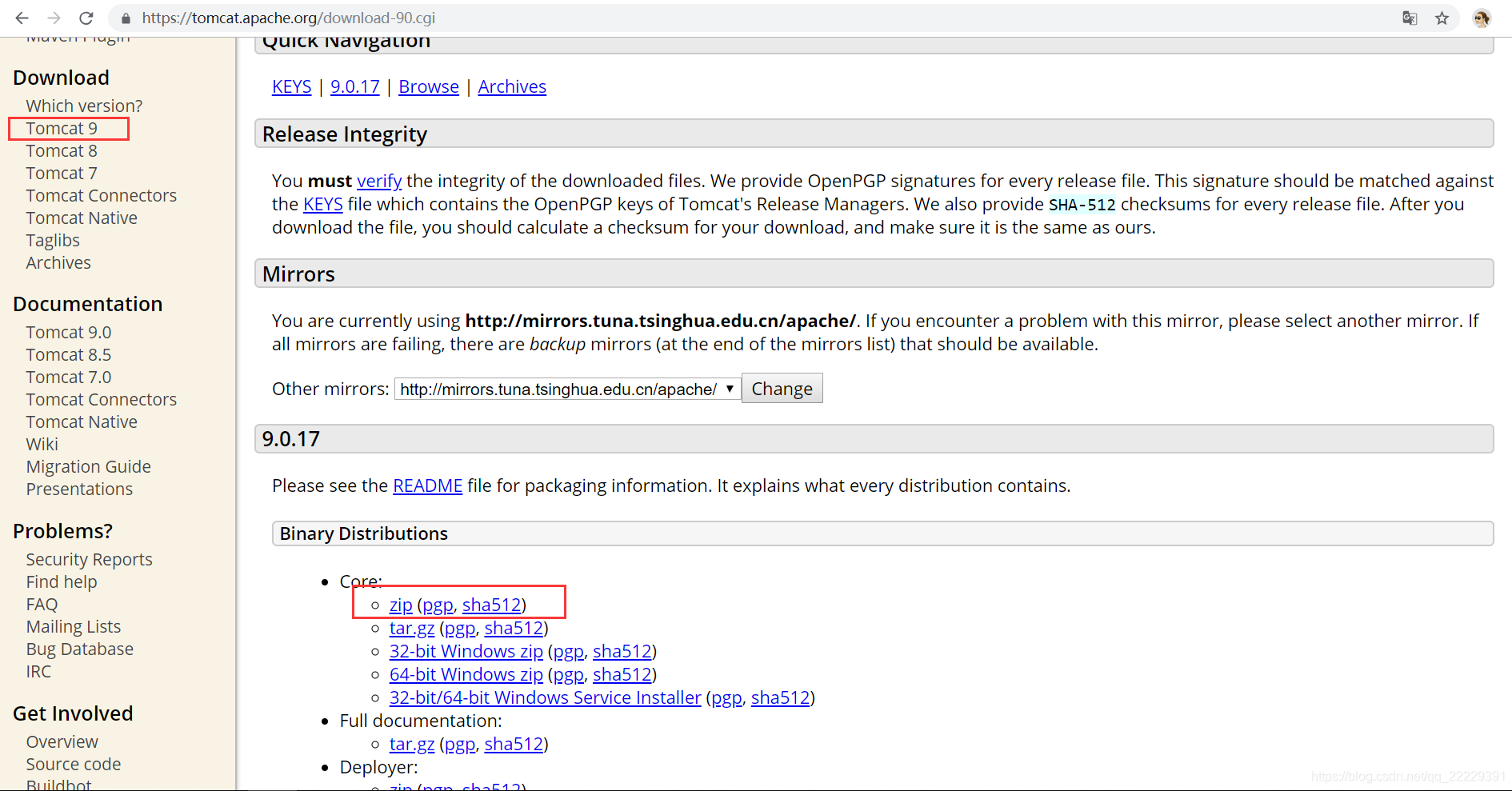Open Tomcat Connectors under Download
1512x791 pixels.
102,195
